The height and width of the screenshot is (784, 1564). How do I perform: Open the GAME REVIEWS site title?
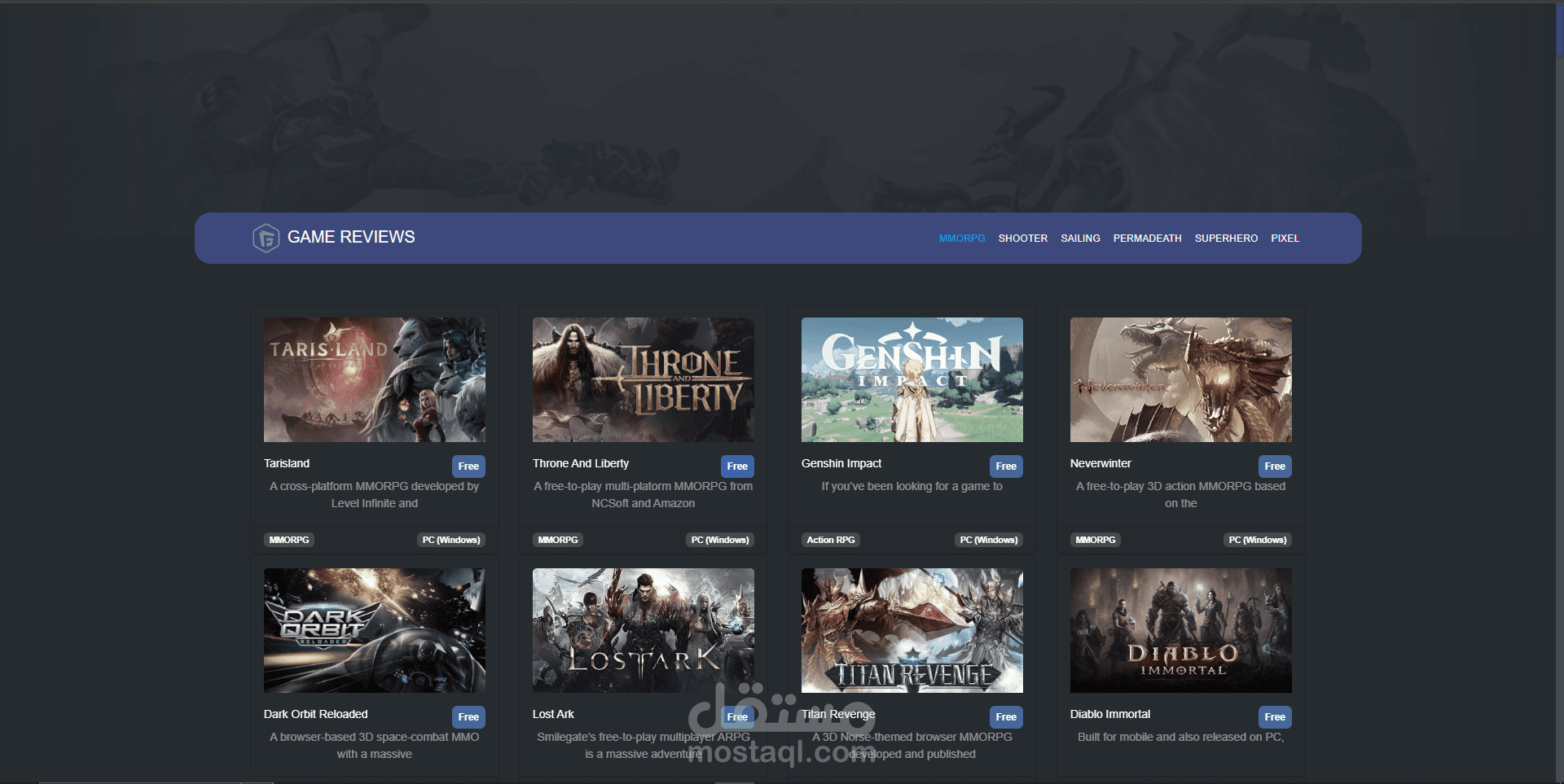(x=351, y=237)
